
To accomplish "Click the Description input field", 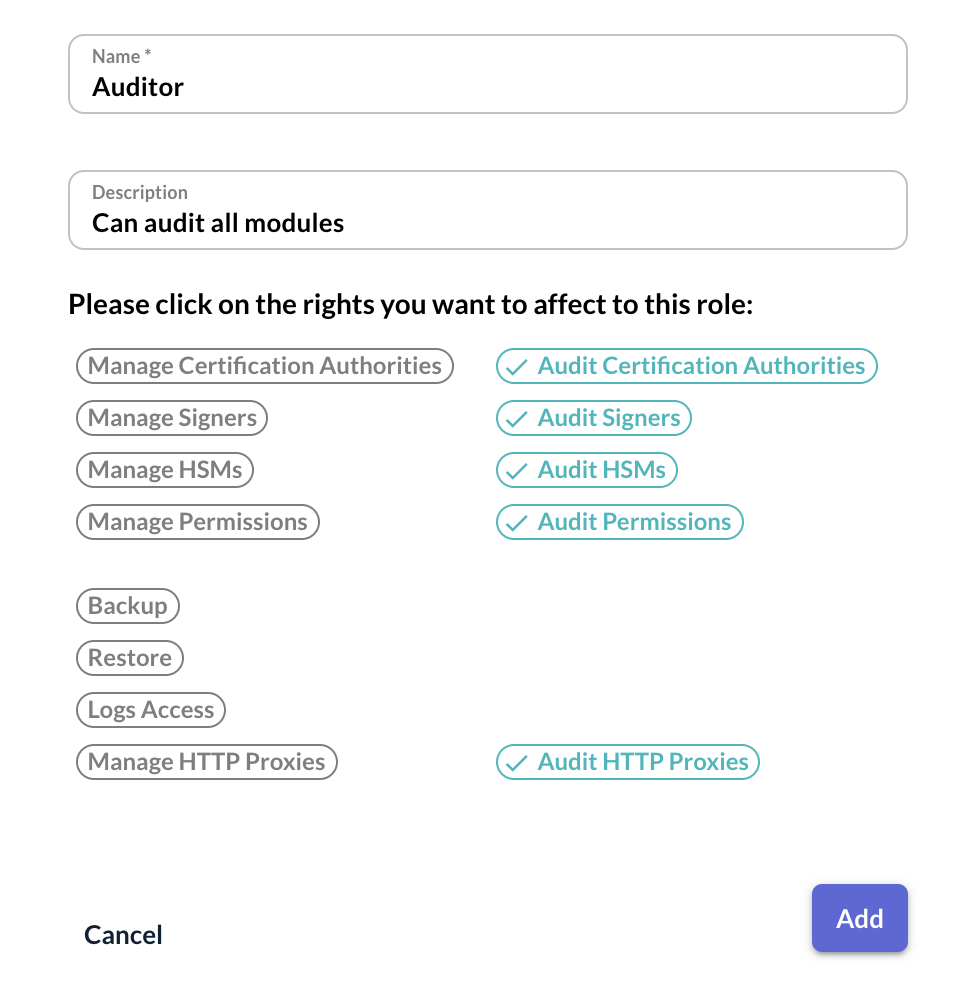I will coord(487,222).
